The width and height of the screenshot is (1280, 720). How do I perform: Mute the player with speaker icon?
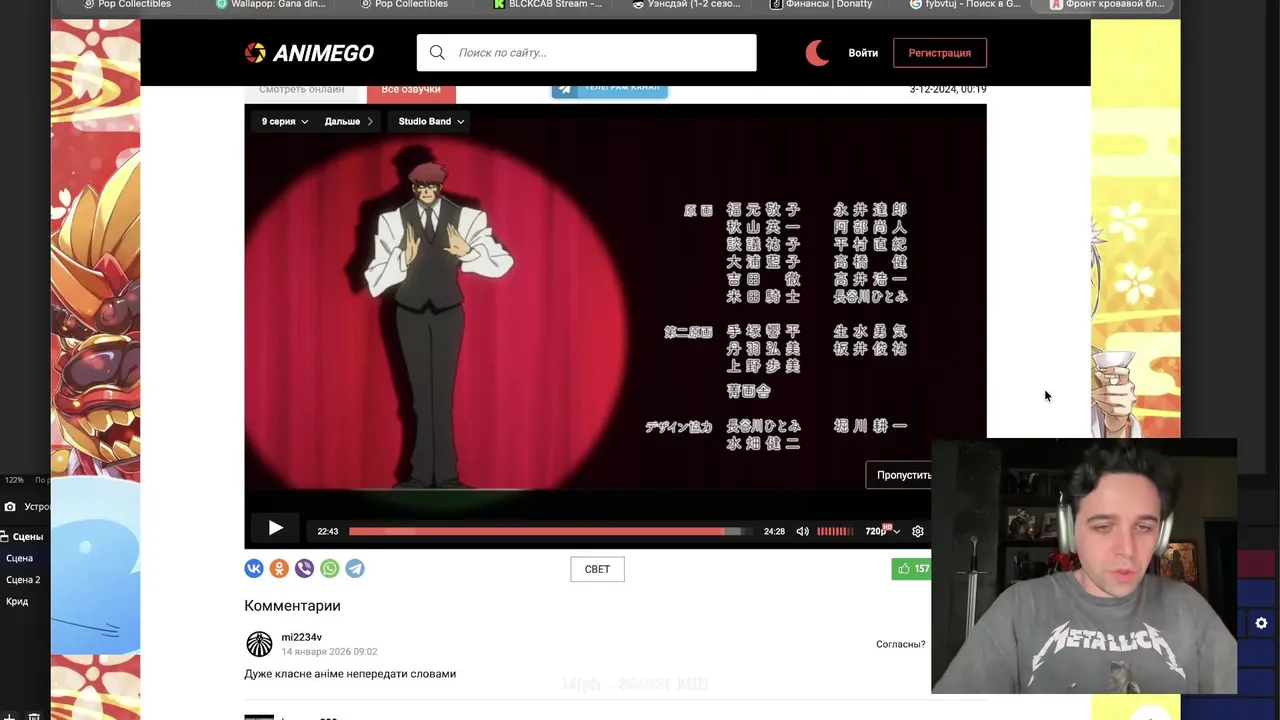coord(802,531)
